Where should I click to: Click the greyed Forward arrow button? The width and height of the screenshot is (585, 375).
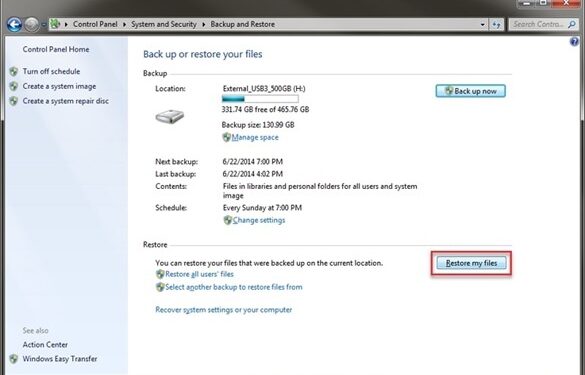coord(31,25)
